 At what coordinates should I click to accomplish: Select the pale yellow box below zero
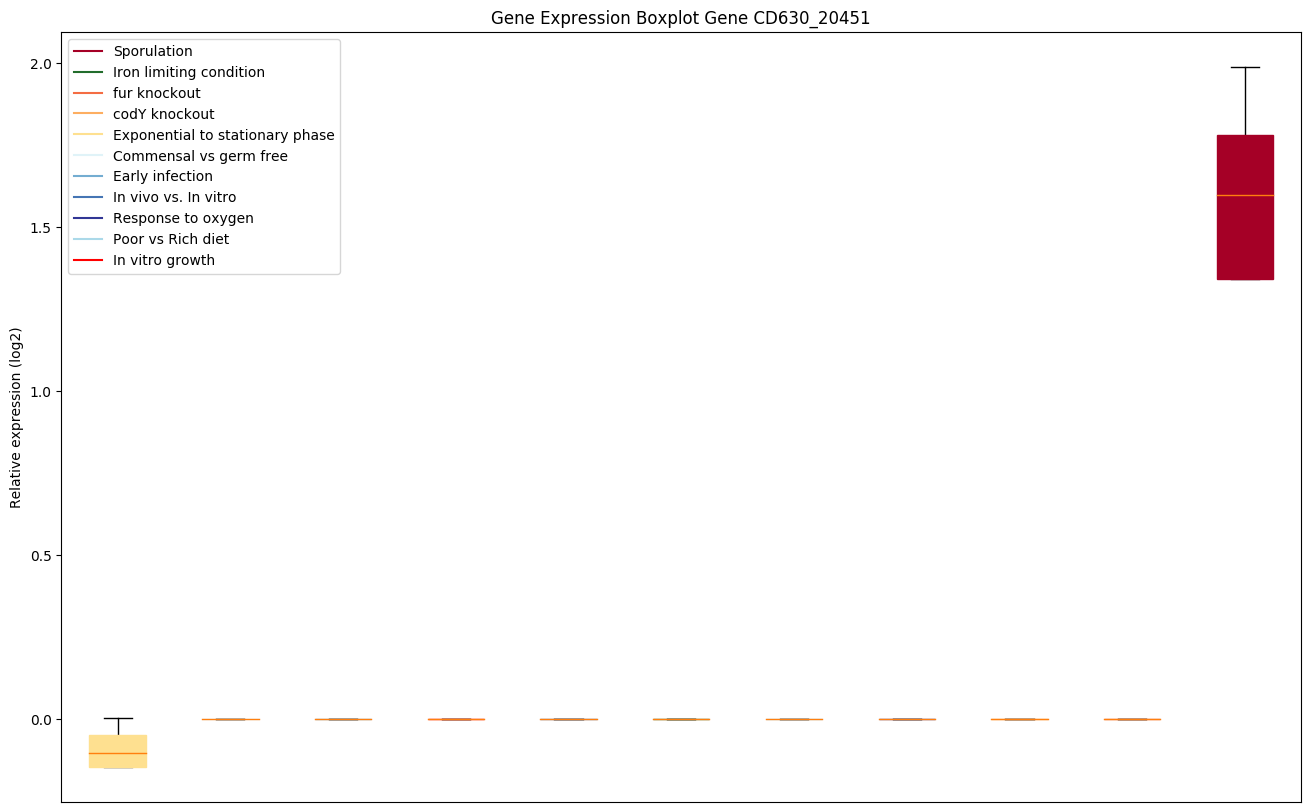[118, 751]
